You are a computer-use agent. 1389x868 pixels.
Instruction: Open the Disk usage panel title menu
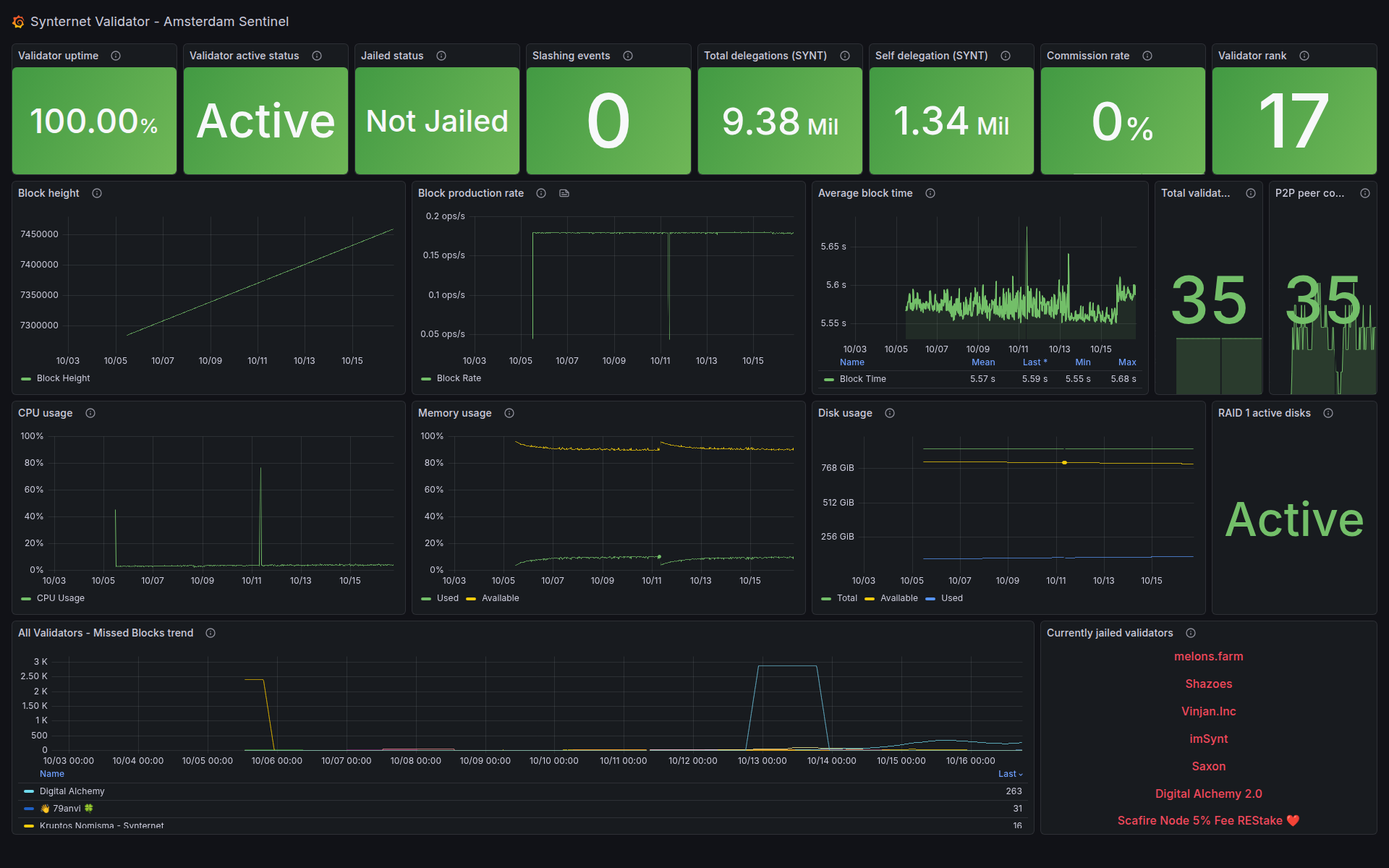click(844, 413)
